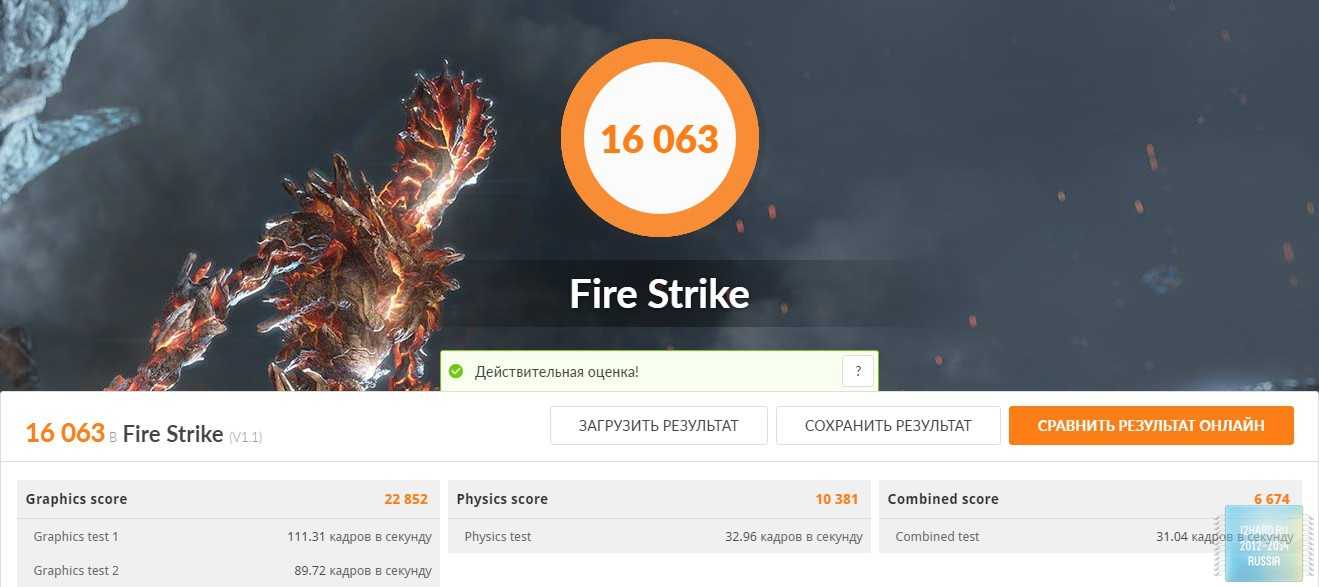
Task: Open the question mark help button
Action: (x=857, y=372)
